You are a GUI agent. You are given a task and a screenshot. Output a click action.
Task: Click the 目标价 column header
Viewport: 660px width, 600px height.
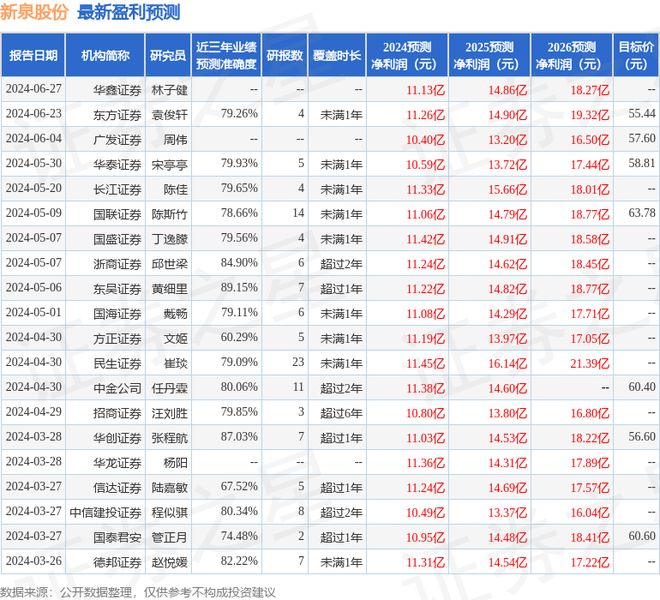pyautogui.click(x=636, y=55)
